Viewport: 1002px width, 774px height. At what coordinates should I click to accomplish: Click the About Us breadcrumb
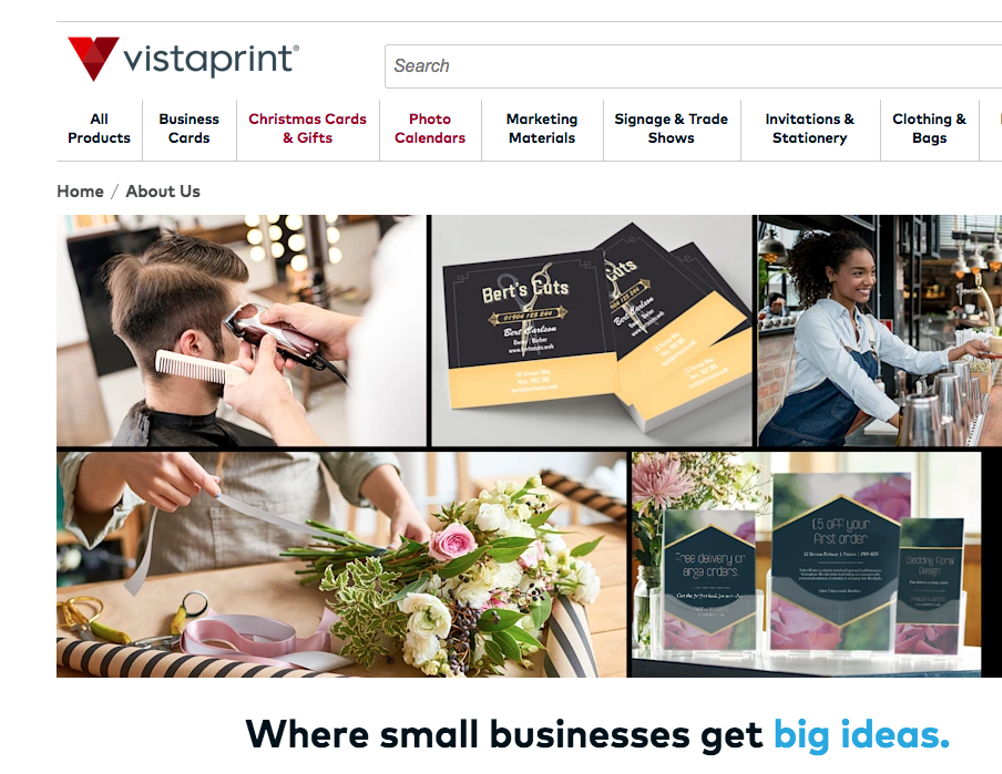pyautogui.click(x=163, y=191)
